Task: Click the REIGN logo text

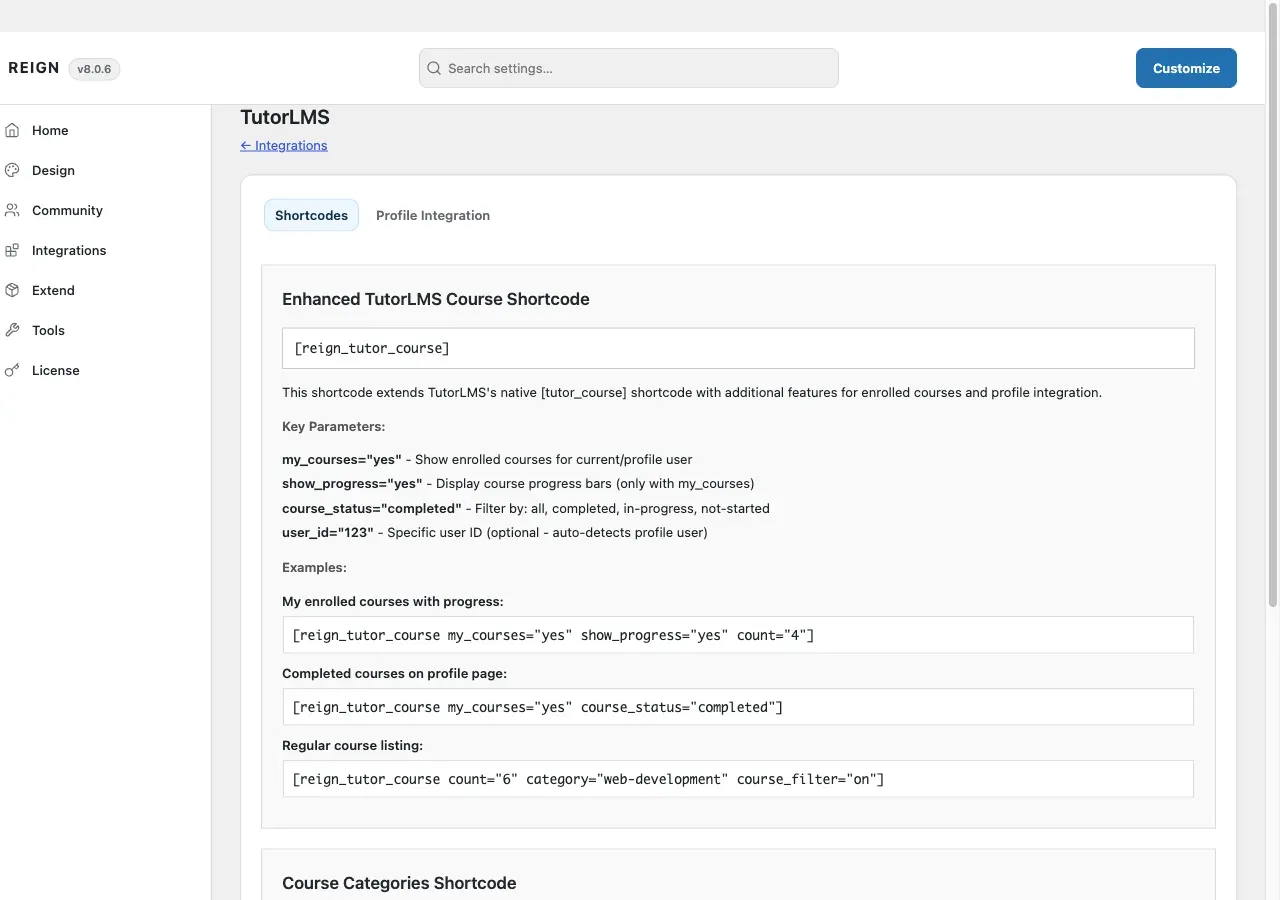Action: tap(34, 68)
